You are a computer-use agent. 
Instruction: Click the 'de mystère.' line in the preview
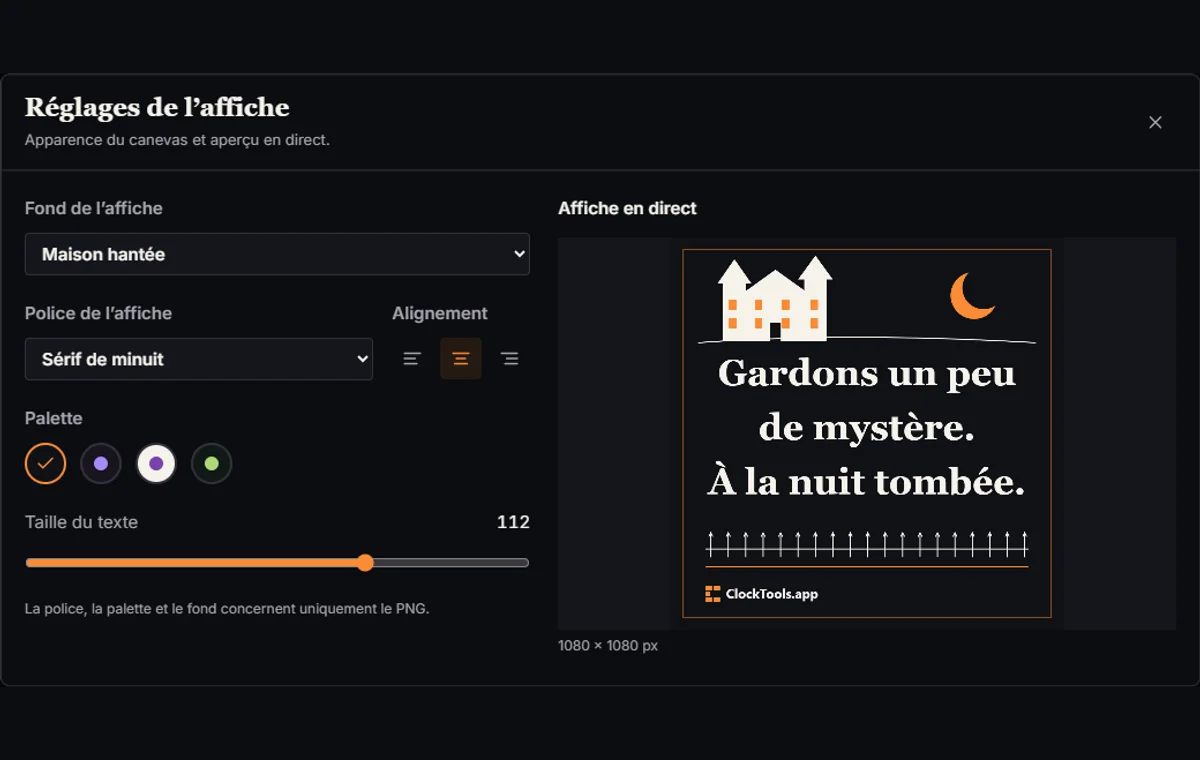867,429
